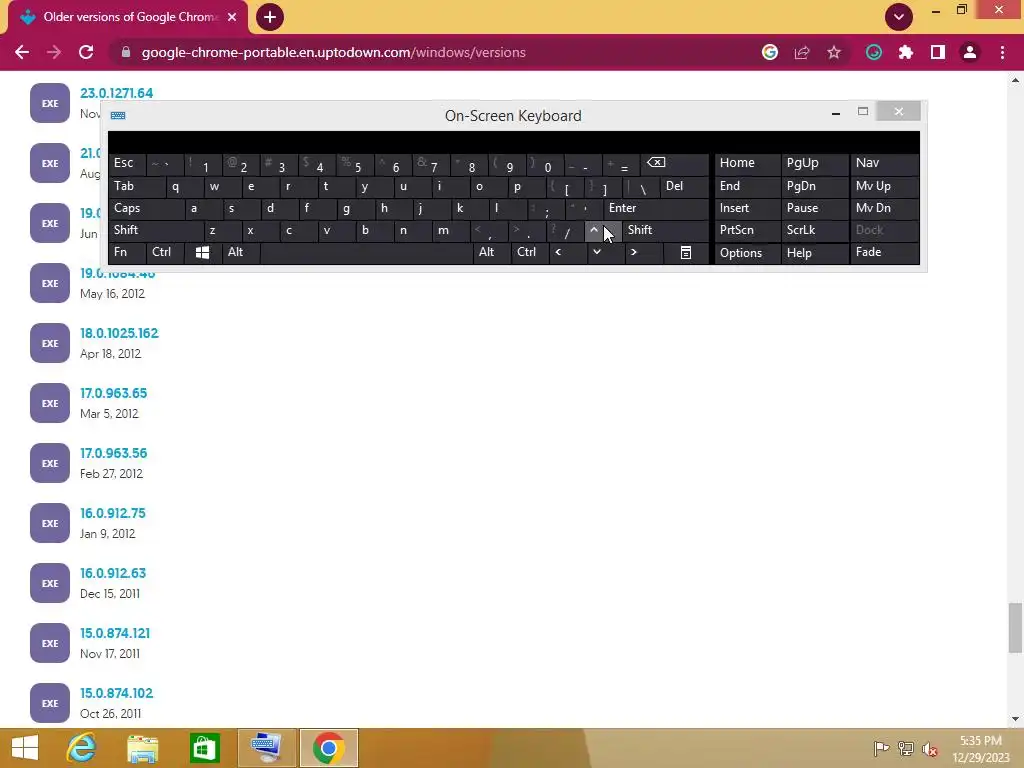This screenshot has width=1024, height=768.
Task: Open the Action Center flag icon in tray
Action: point(881,749)
